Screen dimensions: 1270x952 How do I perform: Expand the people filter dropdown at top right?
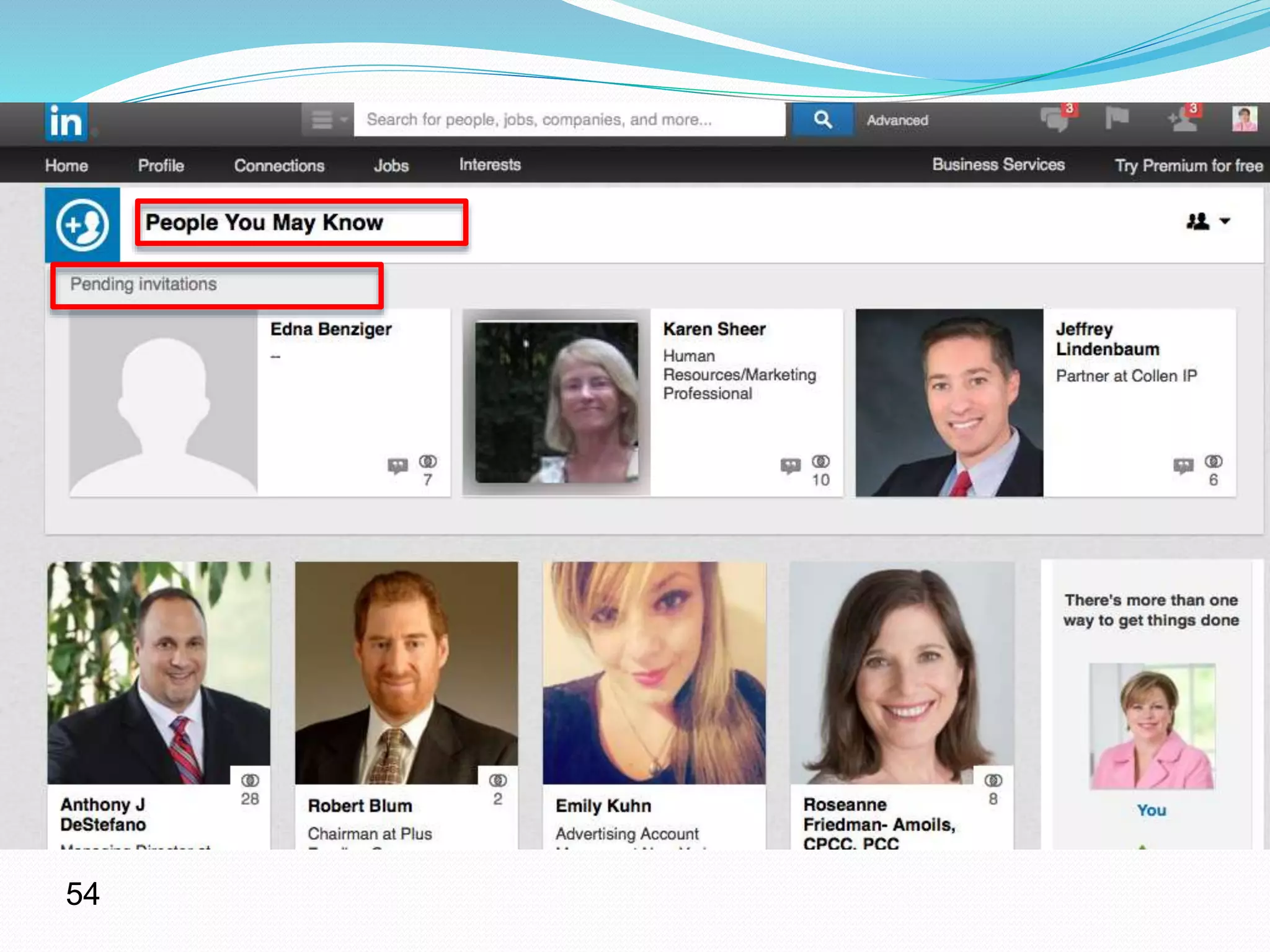pyautogui.click(x=1207, y=221)
